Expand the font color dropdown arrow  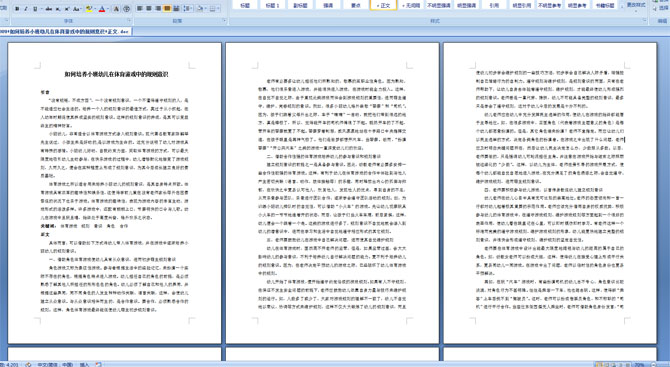pos(108,9)
